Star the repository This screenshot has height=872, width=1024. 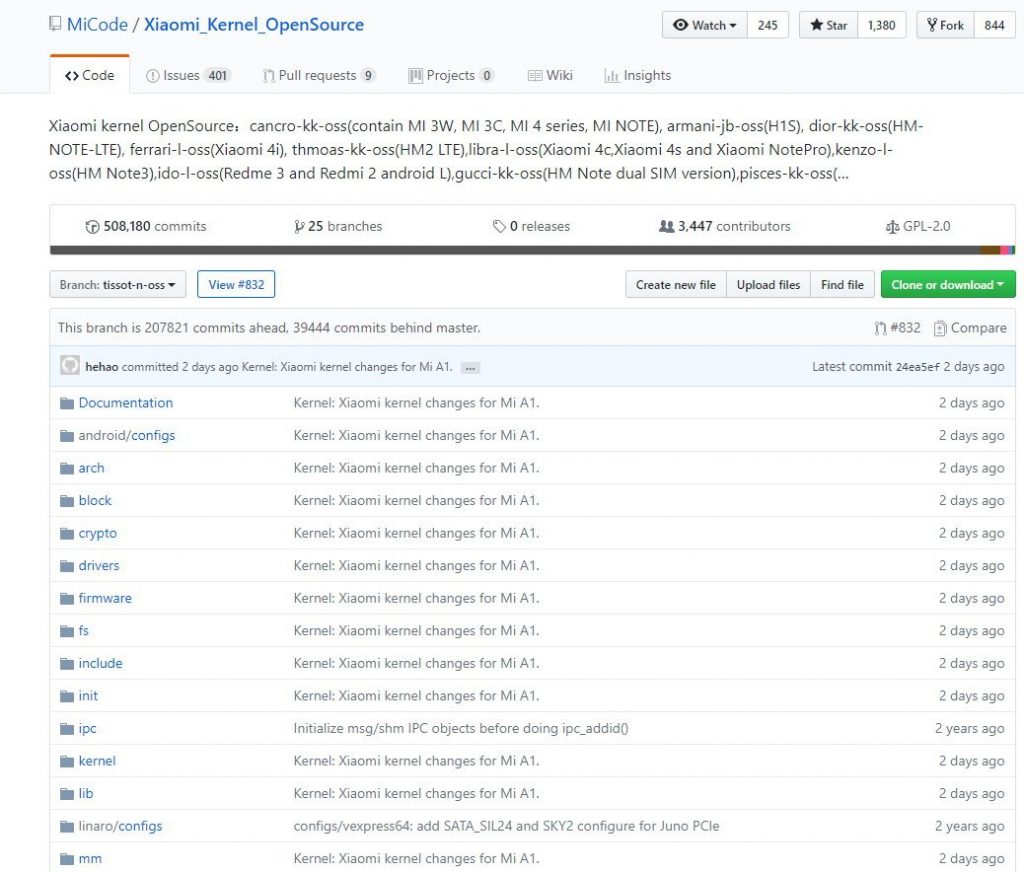tap(829, 25)
